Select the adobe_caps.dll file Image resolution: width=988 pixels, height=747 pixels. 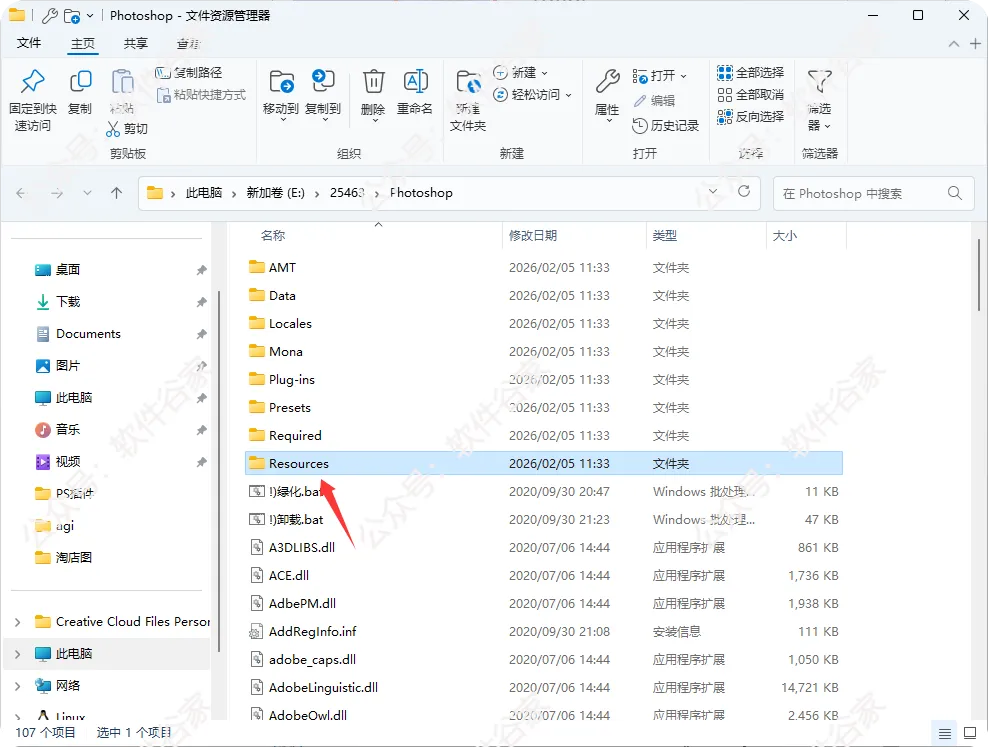point(544,659)
